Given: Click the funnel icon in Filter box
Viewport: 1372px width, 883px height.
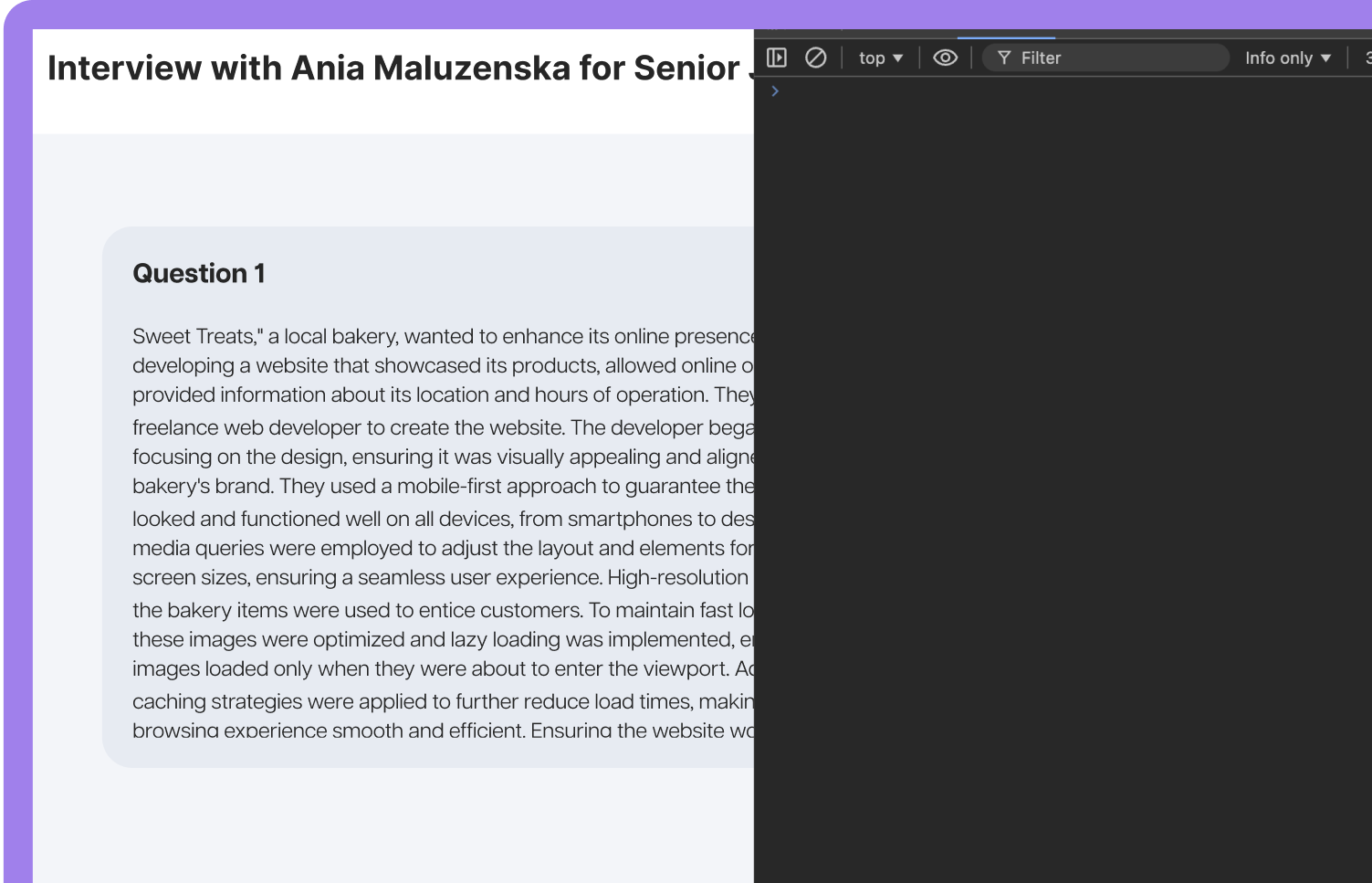Looking at the screenshot, I should [1004, 58].
